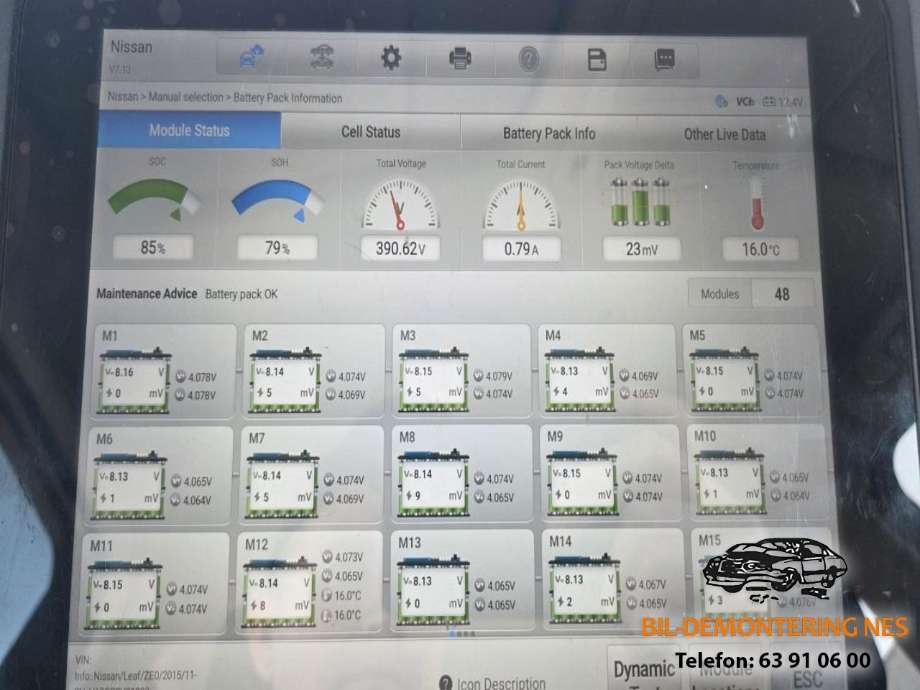The height and width of the screenshot is (690, 920).
Task: Tap the Total Current gauge dial
Action: click(521, 205)
